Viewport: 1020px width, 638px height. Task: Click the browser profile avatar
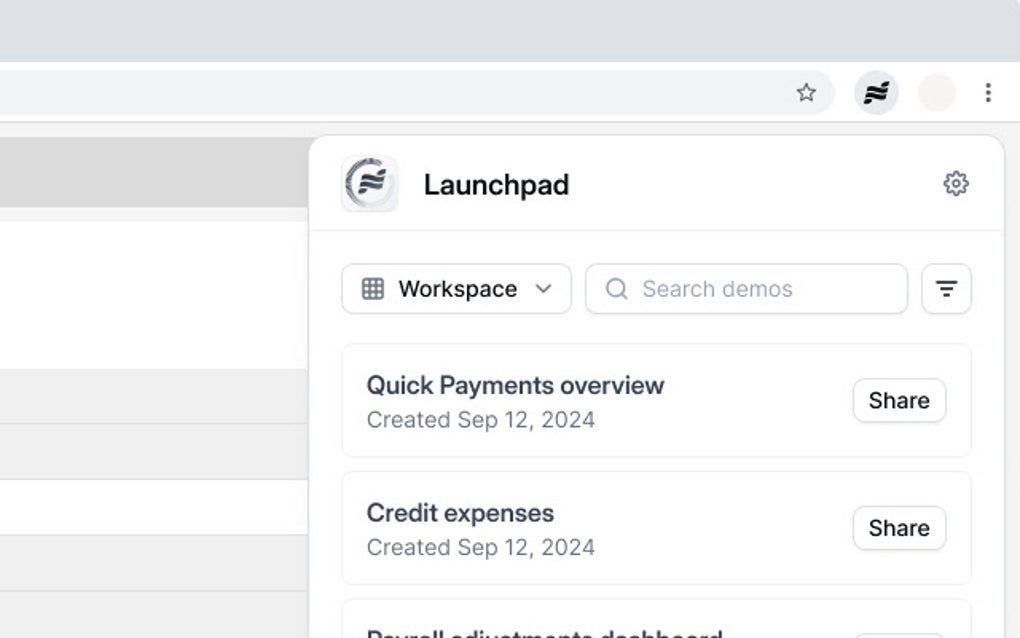[x=937, y=92]
